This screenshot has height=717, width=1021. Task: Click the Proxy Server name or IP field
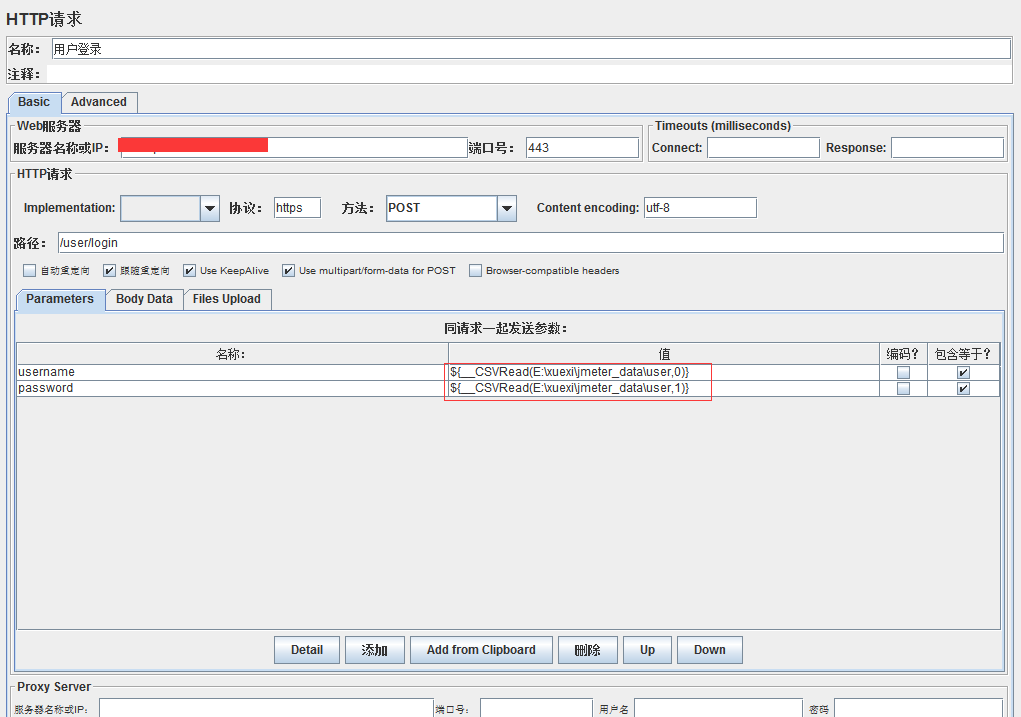click(266, 709)
